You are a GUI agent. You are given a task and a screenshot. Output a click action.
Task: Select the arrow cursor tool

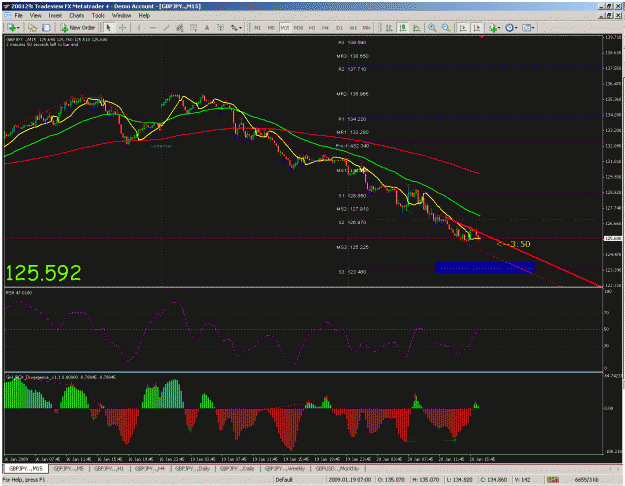click(108, 28)
